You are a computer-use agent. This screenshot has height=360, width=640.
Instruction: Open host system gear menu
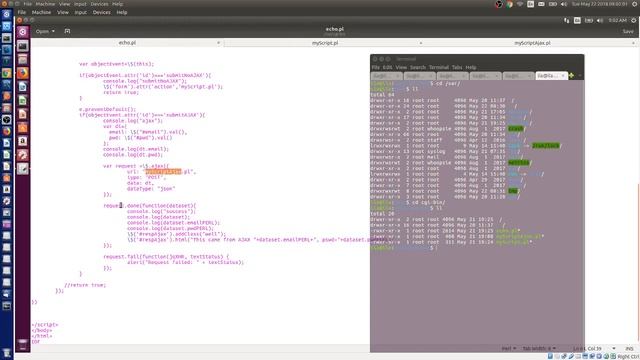point(635,4)
